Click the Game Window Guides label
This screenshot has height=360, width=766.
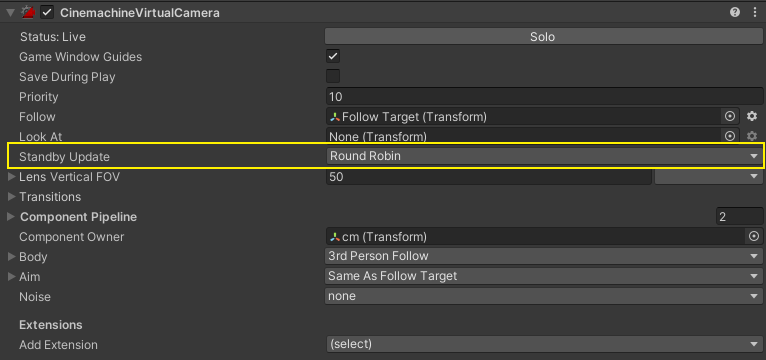81,57
